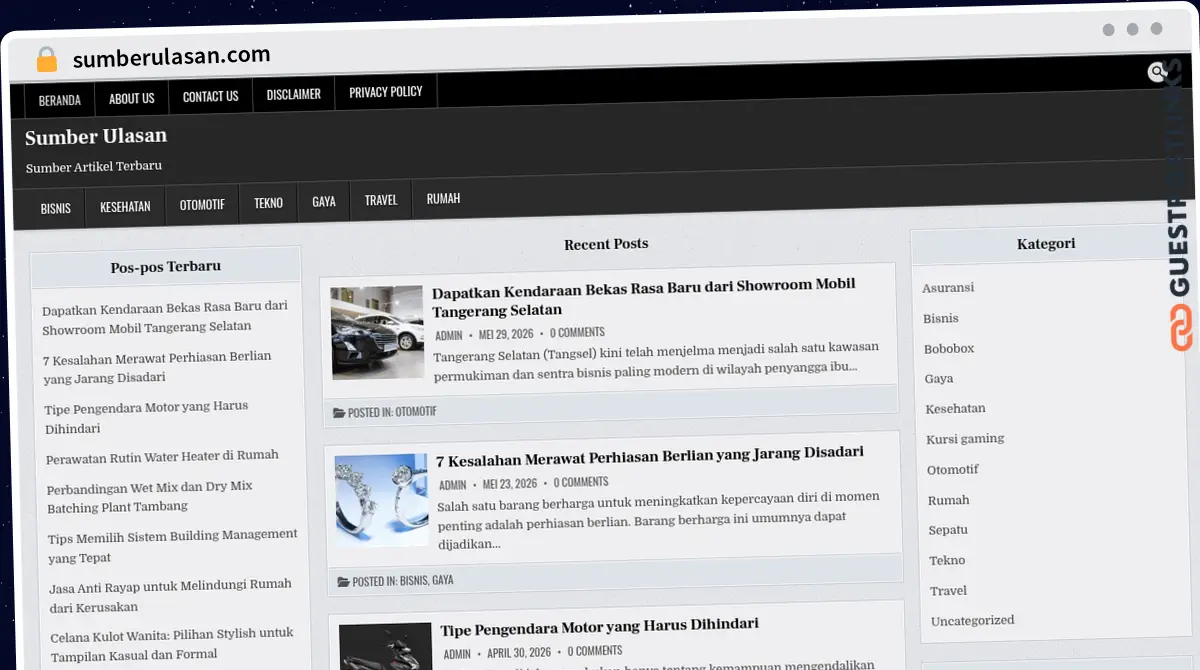Open sidebar link 7 Kesalahan Merawat Perhiasan
Viewport: 1200px width, 670px height.
pos(157,367)
